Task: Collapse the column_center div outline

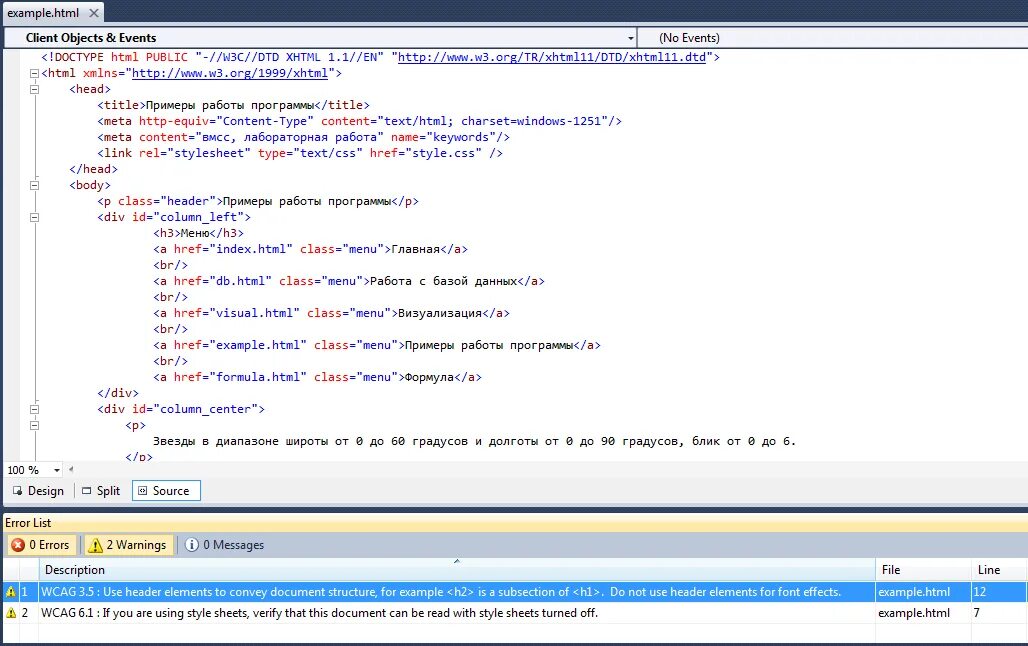Action: pos(34,409)
